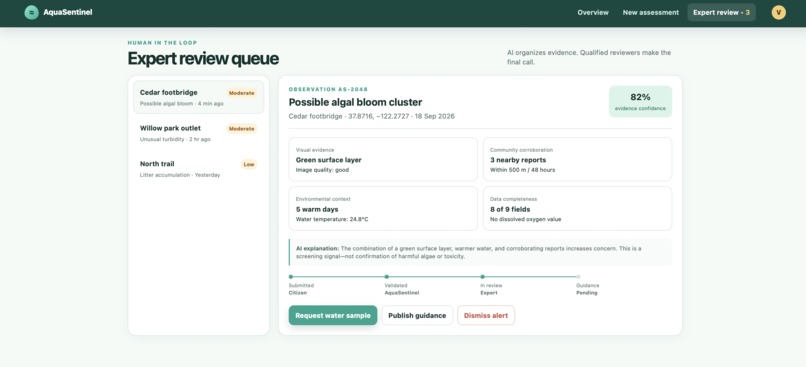
Task: Click the Possible algal bloom cluster heading
Action: (355, 102)
